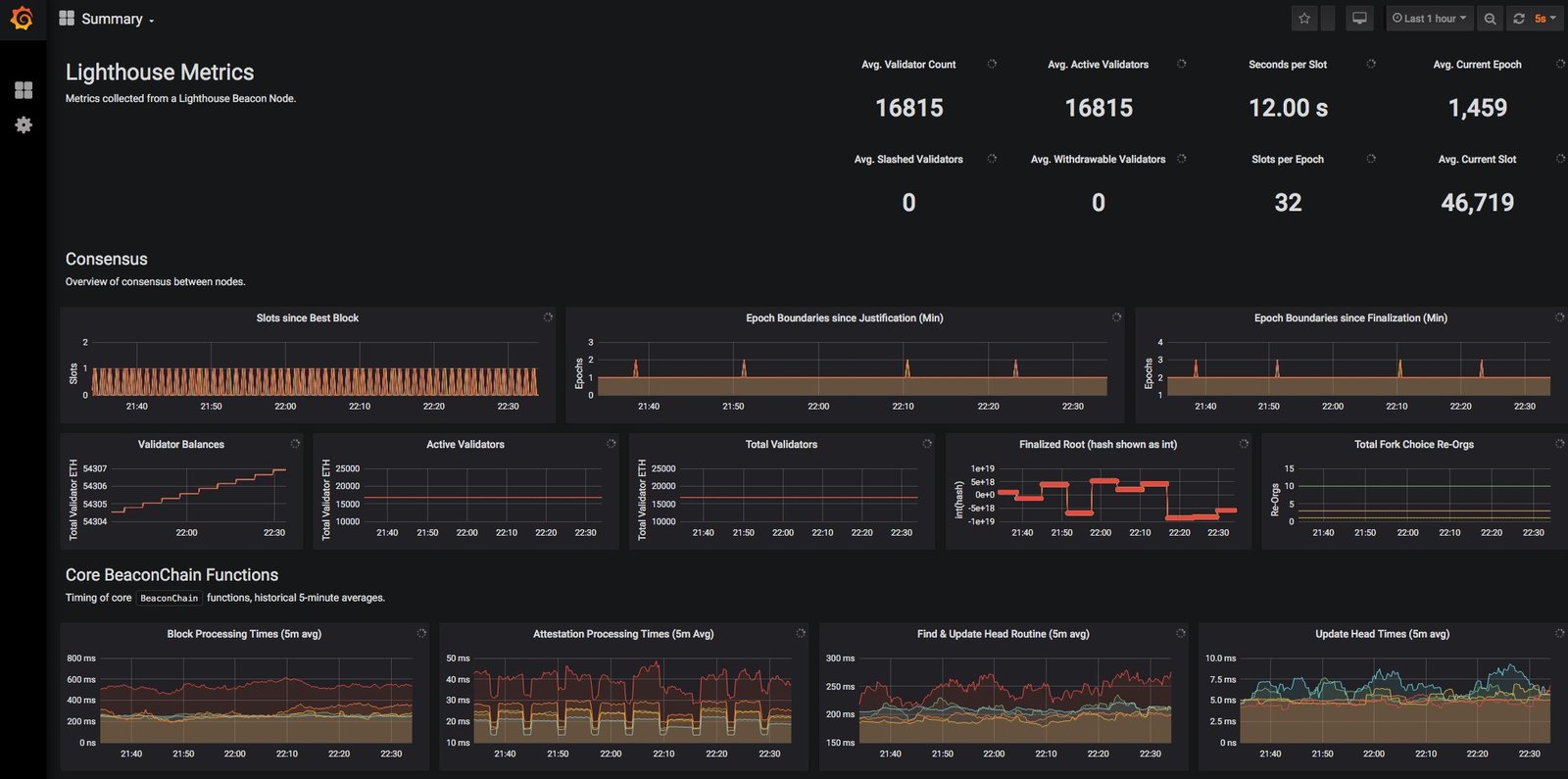Click the Avg. Current Slot value 46,719
The width and height of the screenshot is (1568, 779).
pos(1477,203)
